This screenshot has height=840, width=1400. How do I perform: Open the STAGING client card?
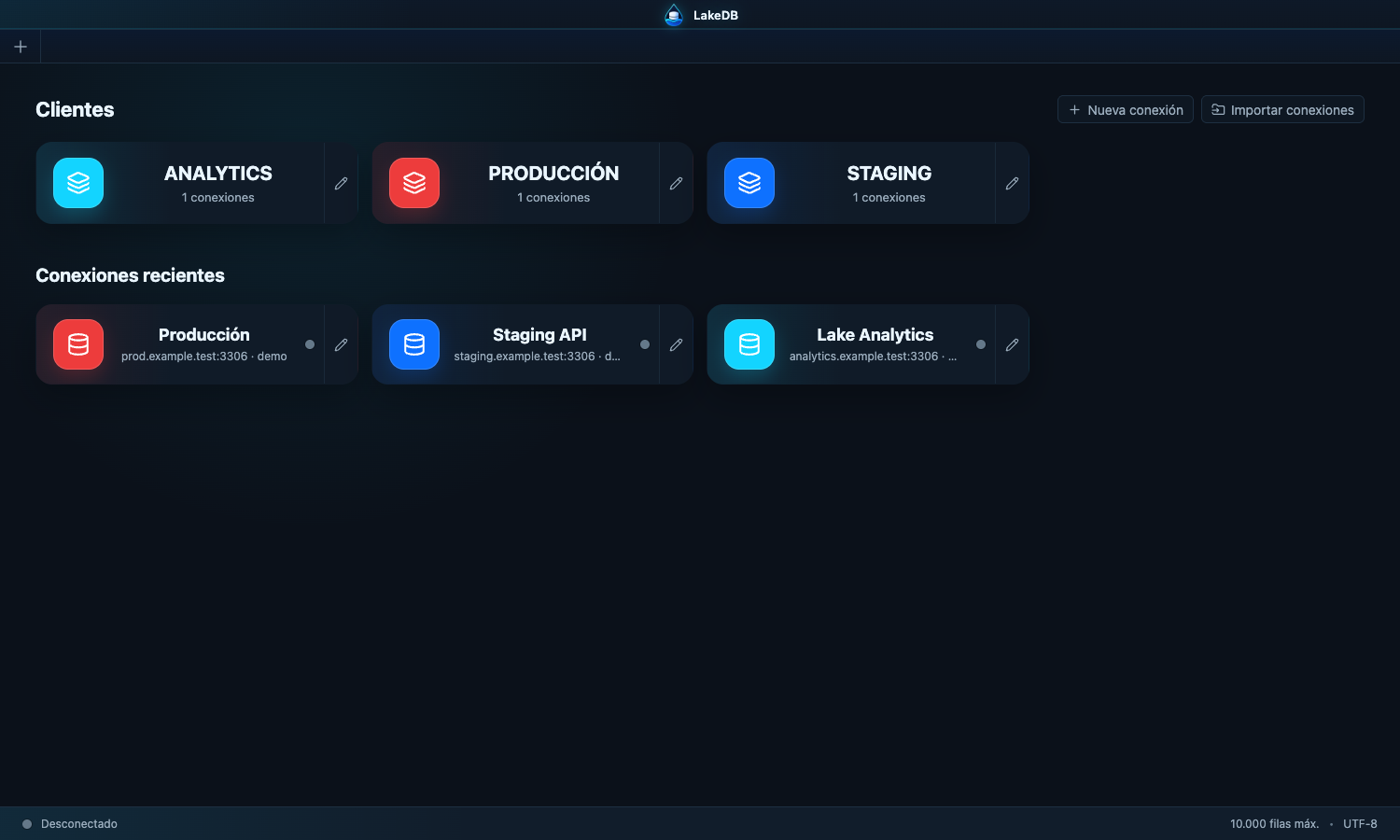coord(851,183)
